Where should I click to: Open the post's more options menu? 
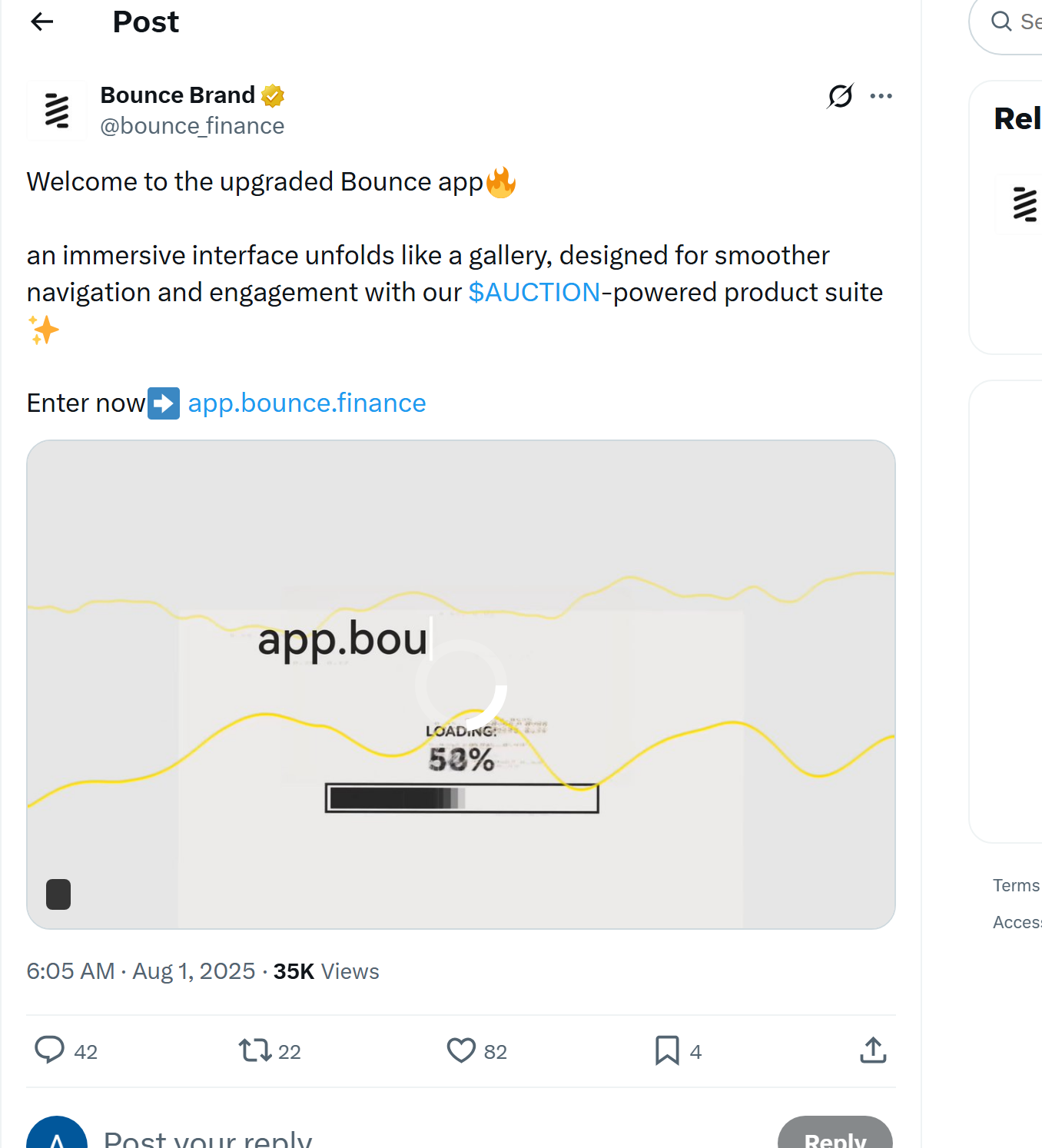[881, 95]
